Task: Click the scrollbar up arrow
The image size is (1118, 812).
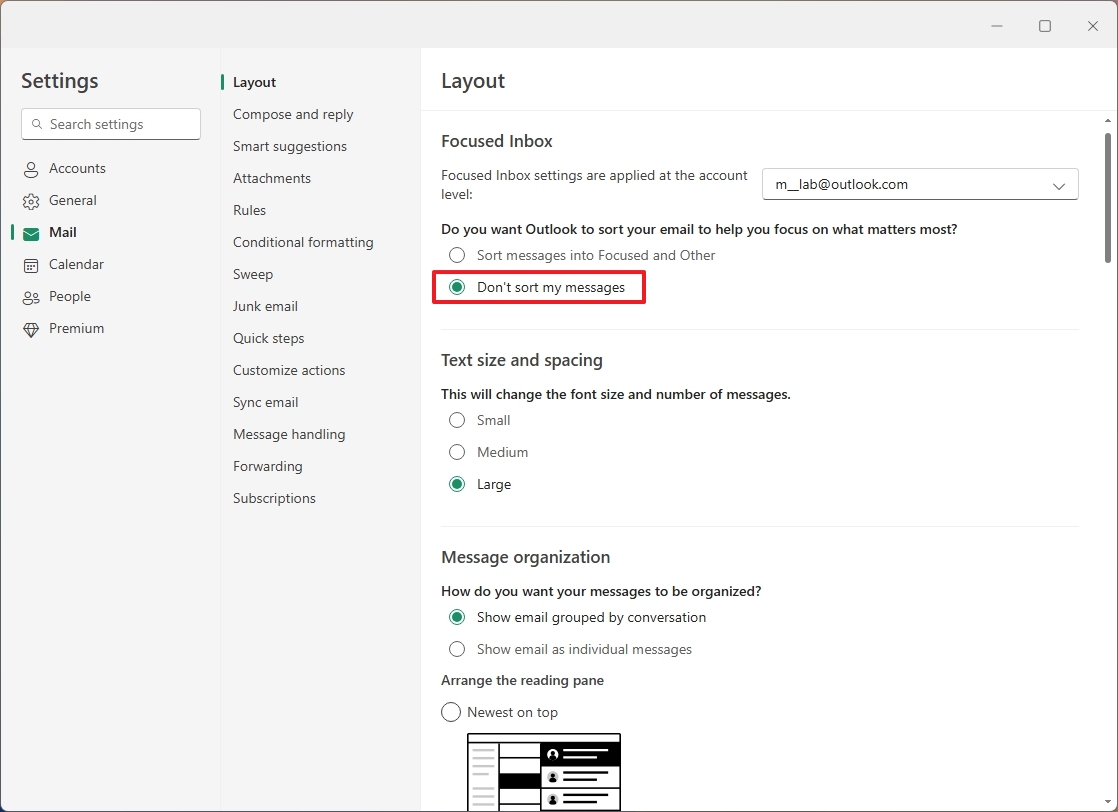Action: click(1107, 120)
